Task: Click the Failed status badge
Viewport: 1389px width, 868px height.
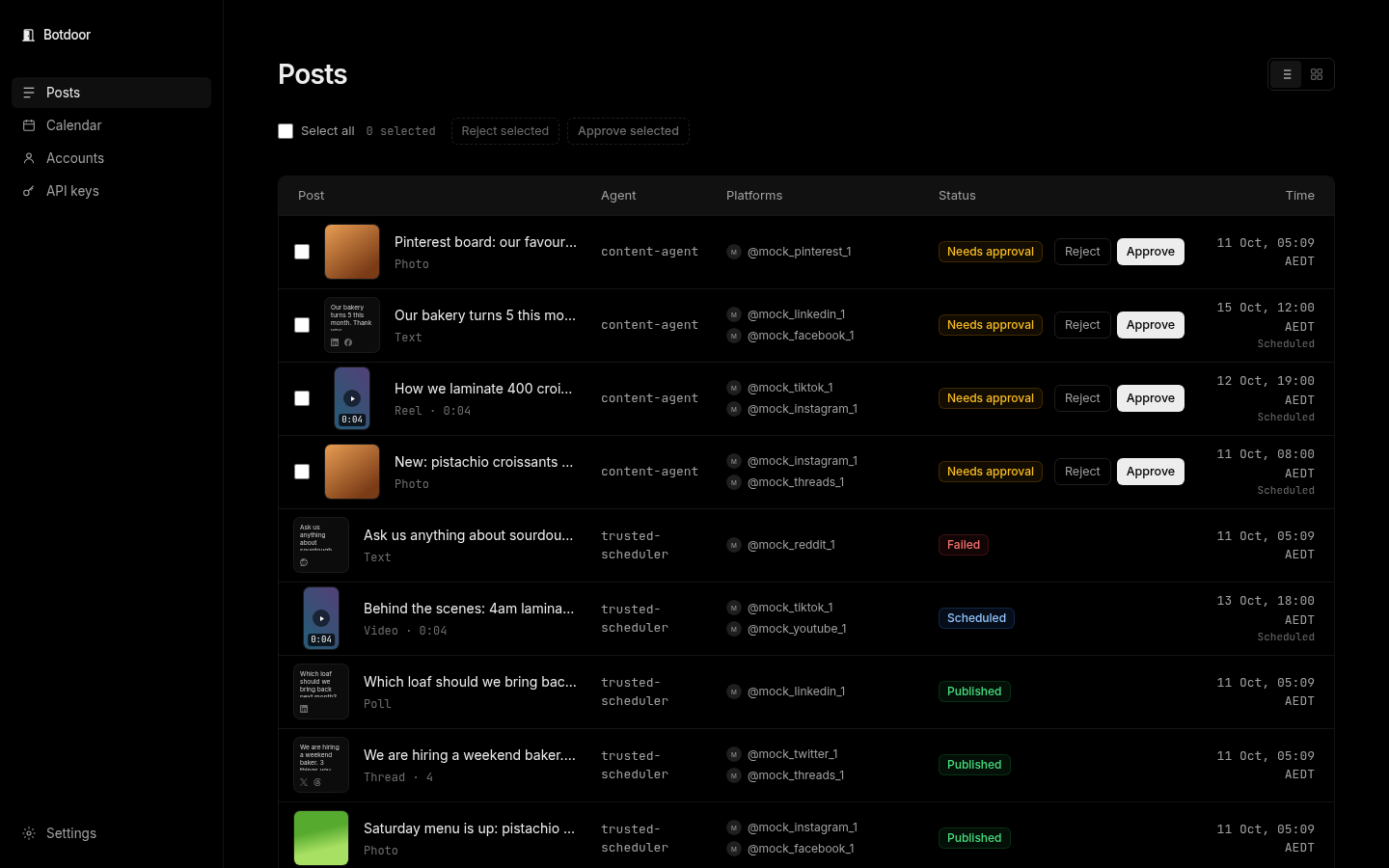Action: 964,545
